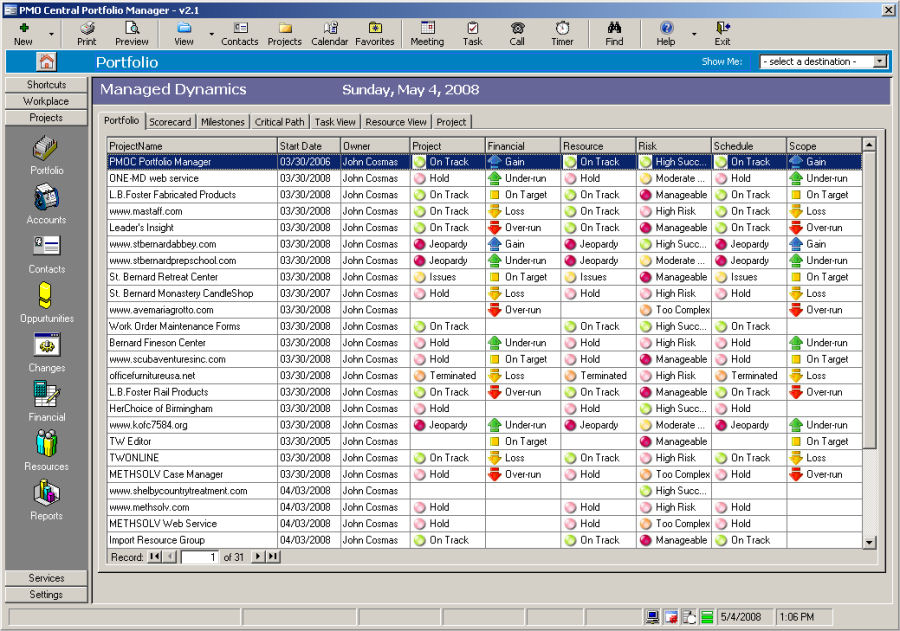
Task: Click the Projects sidebar button
Action: point(46,118)
